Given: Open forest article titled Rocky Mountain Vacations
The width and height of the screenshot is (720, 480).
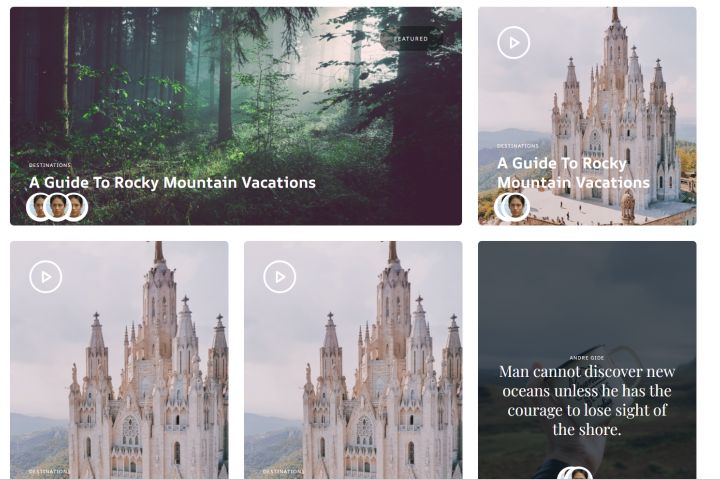Looking at the screenshot, I should [172, 182].
